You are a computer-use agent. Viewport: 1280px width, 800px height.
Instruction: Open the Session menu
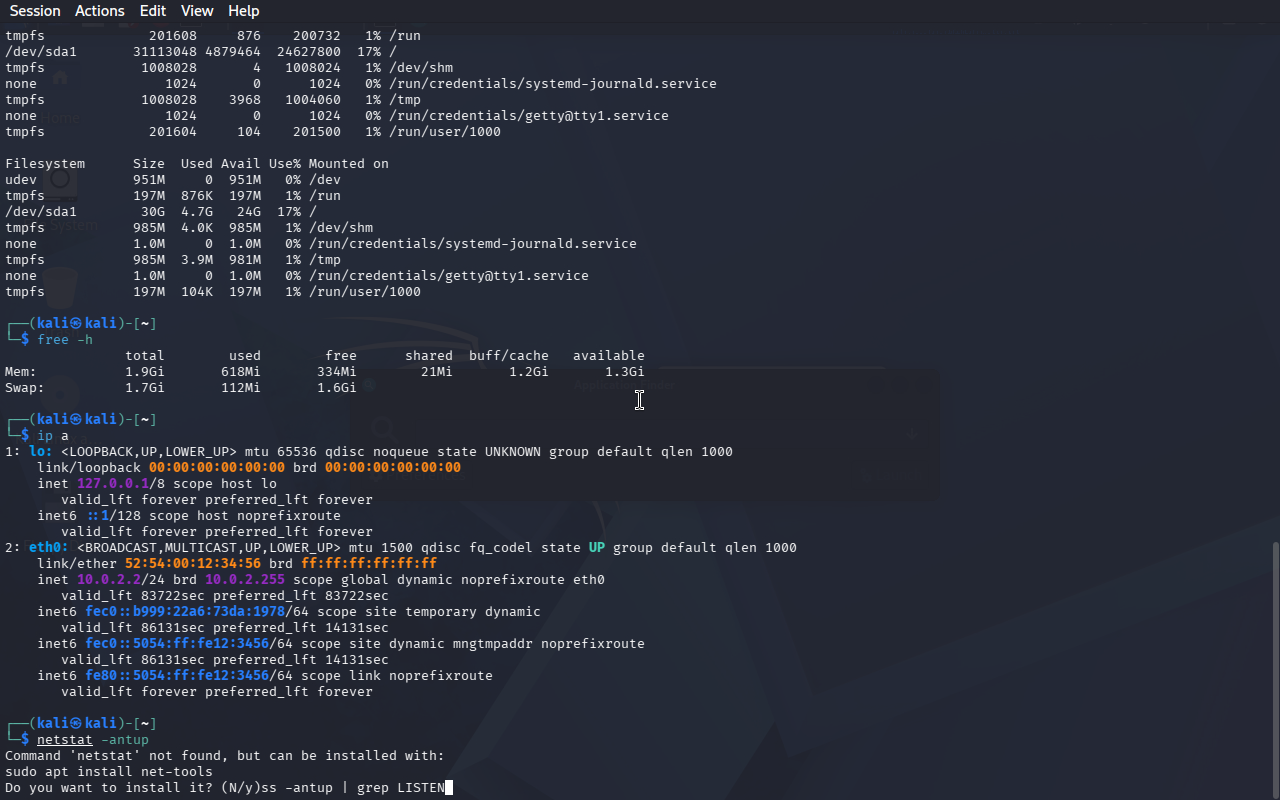[35, 11]
